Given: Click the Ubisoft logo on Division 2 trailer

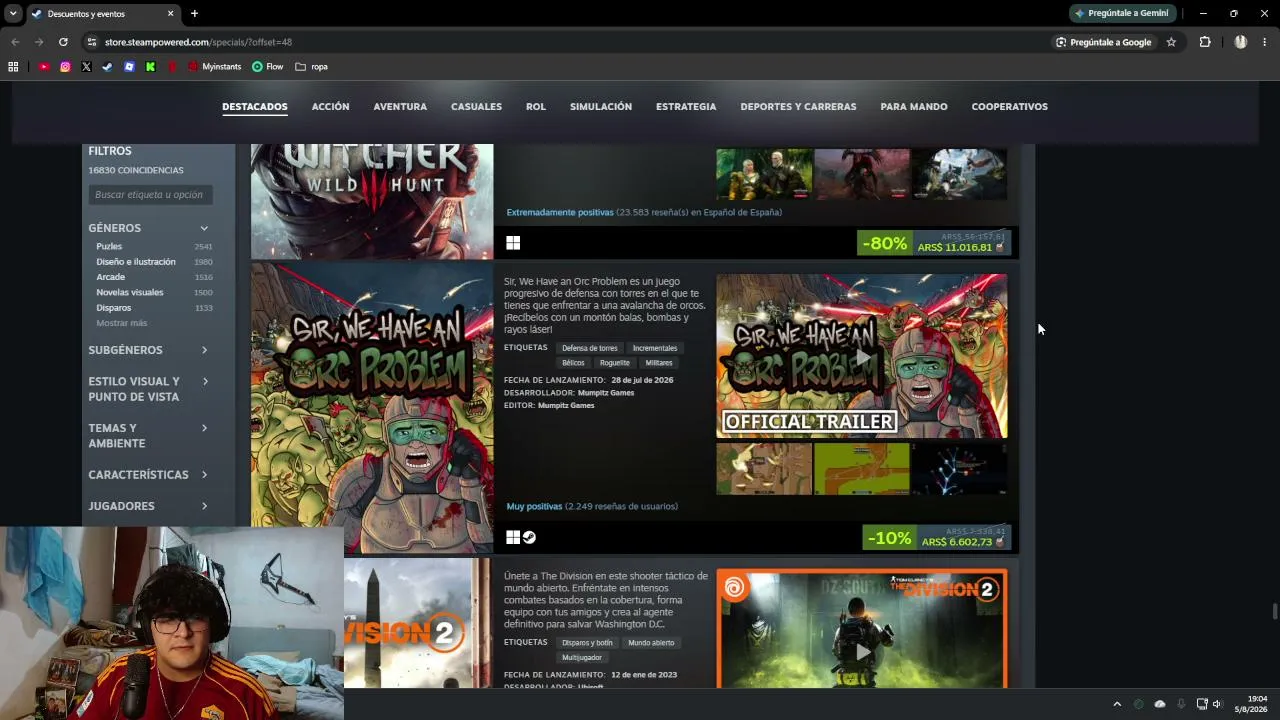Looking at the screenshot, I should click(734, 588).
